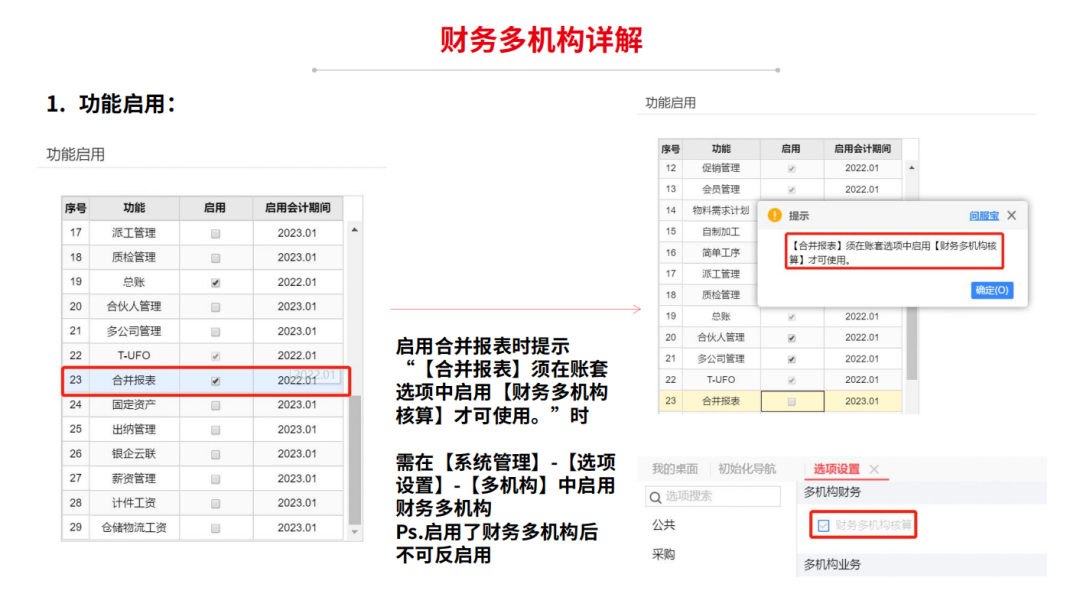Select 公共 in the options sidebar
The width and height of the screenshot is (1080, 597).
[663, 524]
